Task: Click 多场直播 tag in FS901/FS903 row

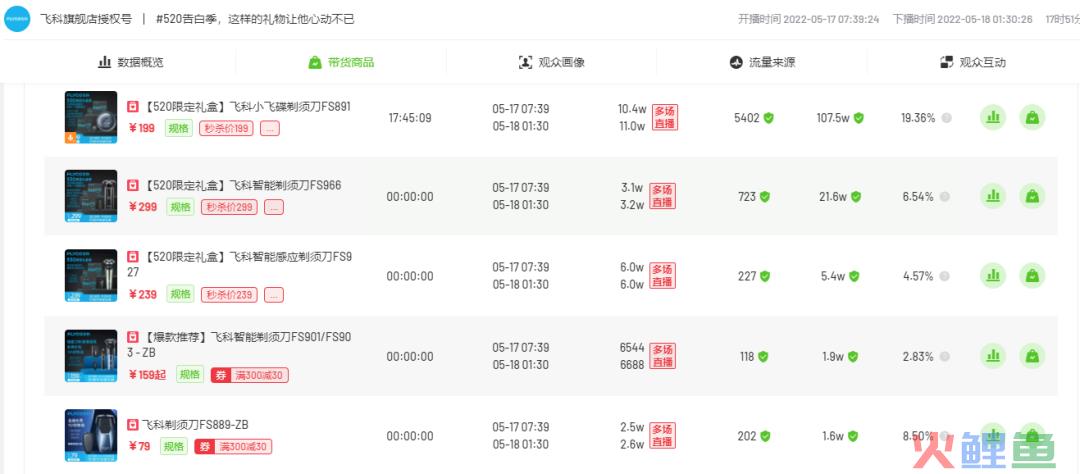Action: (x=663, y=356)
